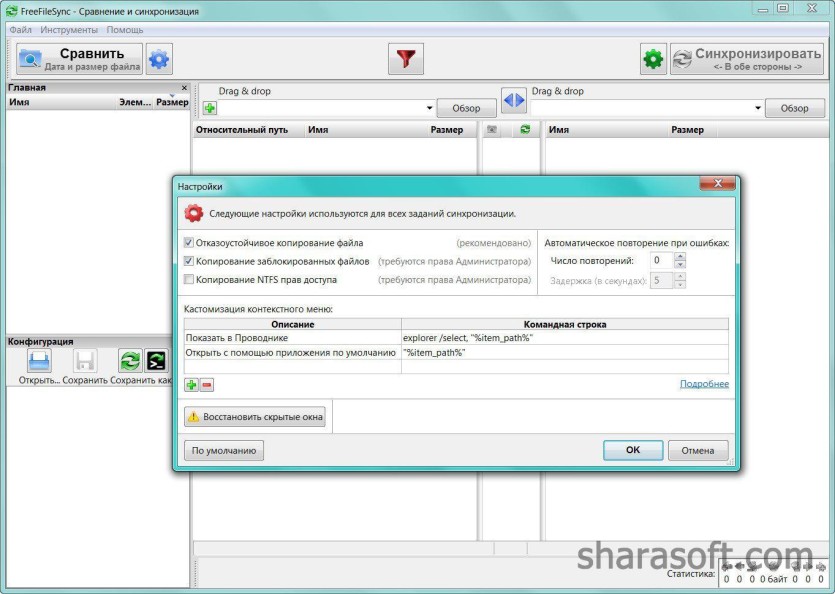This screenshot has height=594, width=835.
Task: Swap sides with blue arrows icon
Action: 514,100
